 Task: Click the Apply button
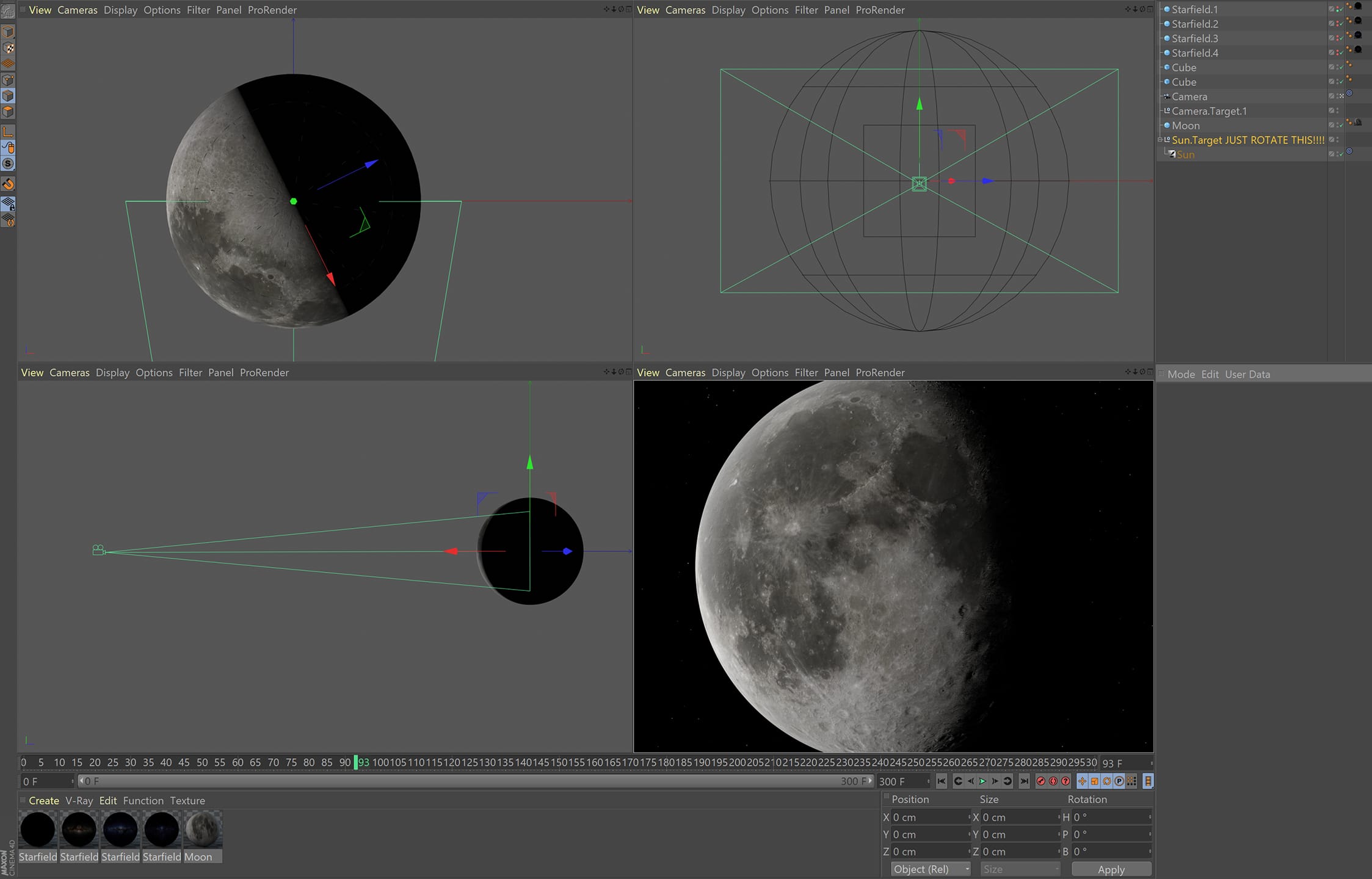click(1111, 869)
